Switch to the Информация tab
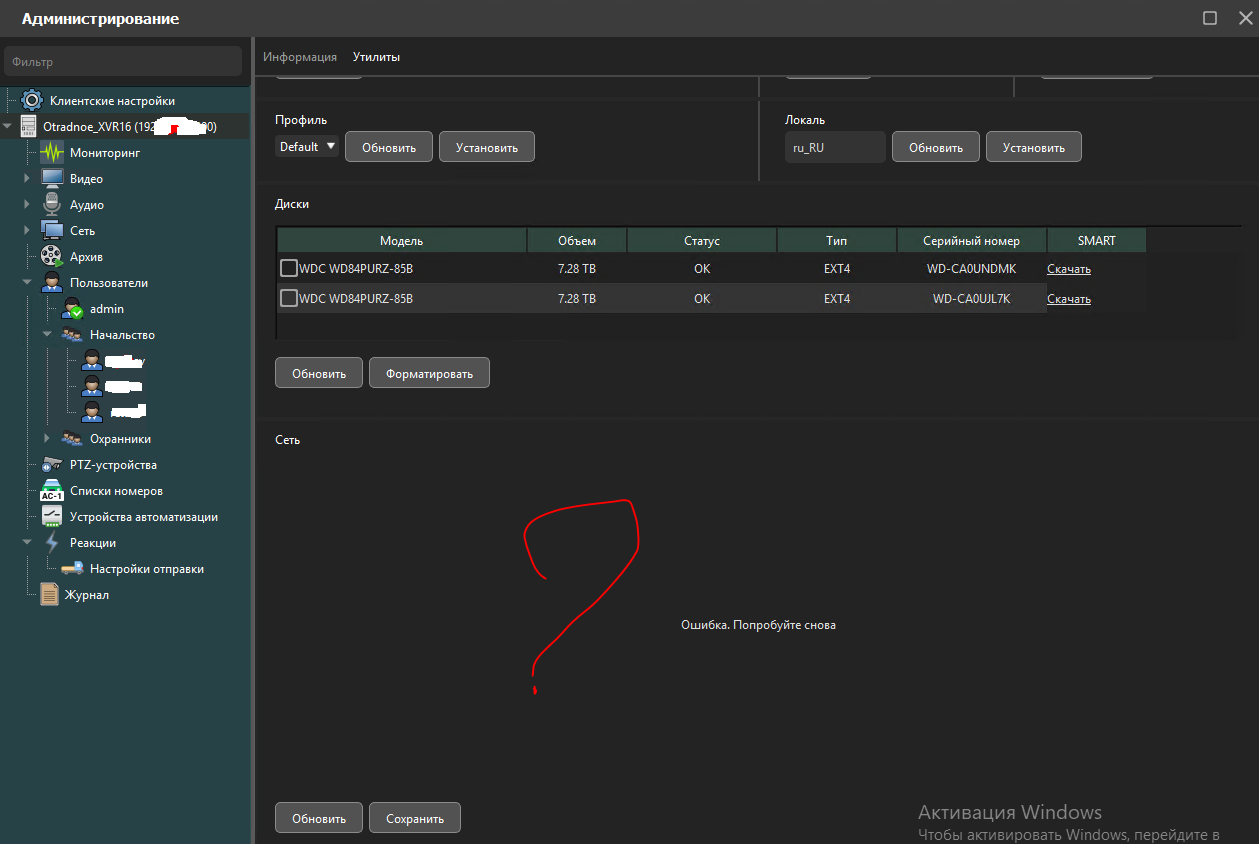This screenshot has width=1259, height=844. click(x=300, y=57)
